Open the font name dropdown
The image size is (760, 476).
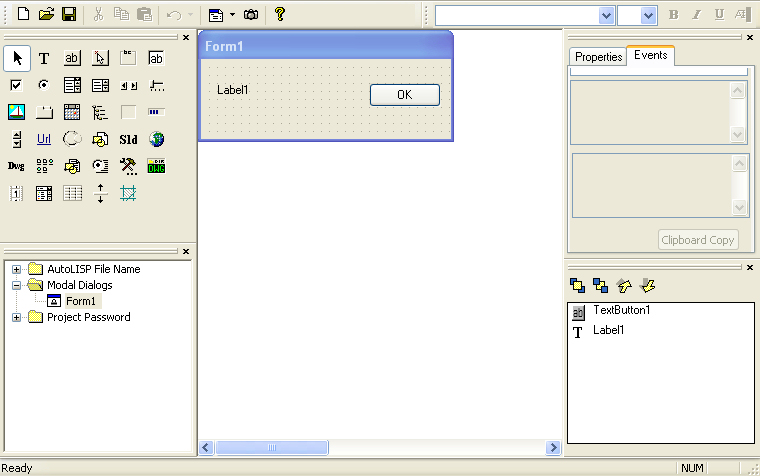point(606,16)
